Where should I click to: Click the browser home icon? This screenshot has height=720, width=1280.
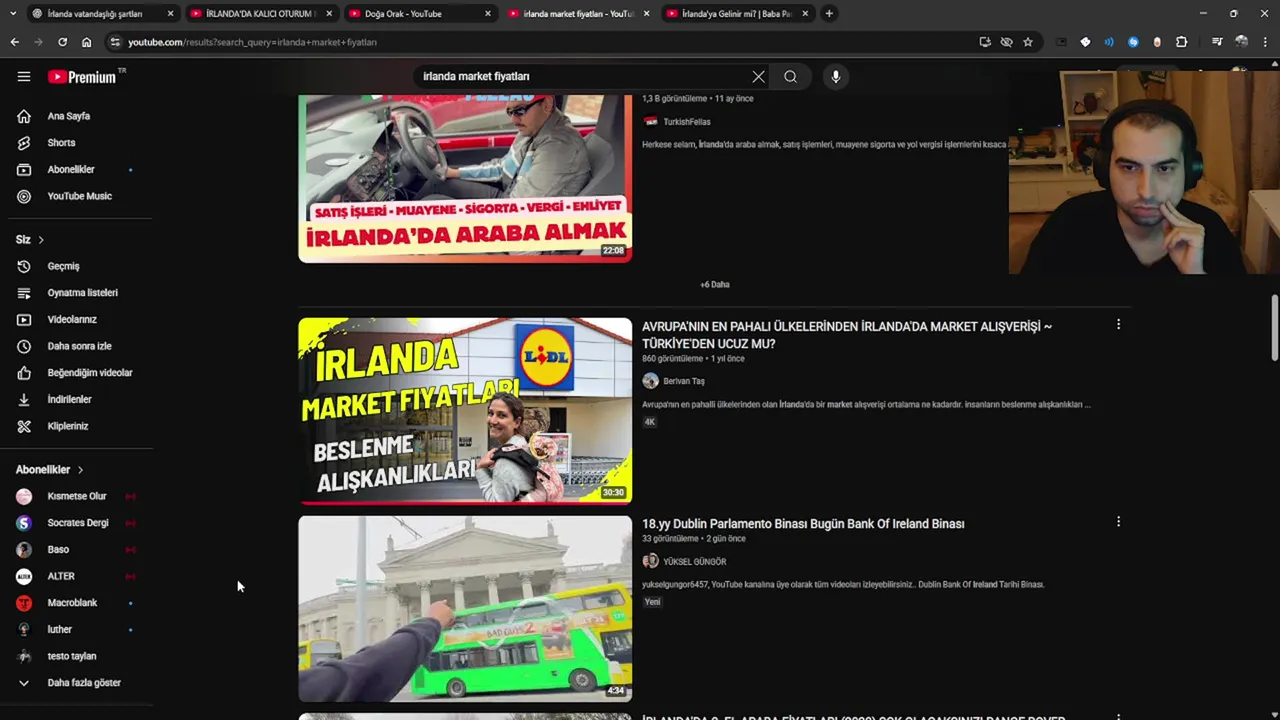pyautogui.click(x=86, y=42)
